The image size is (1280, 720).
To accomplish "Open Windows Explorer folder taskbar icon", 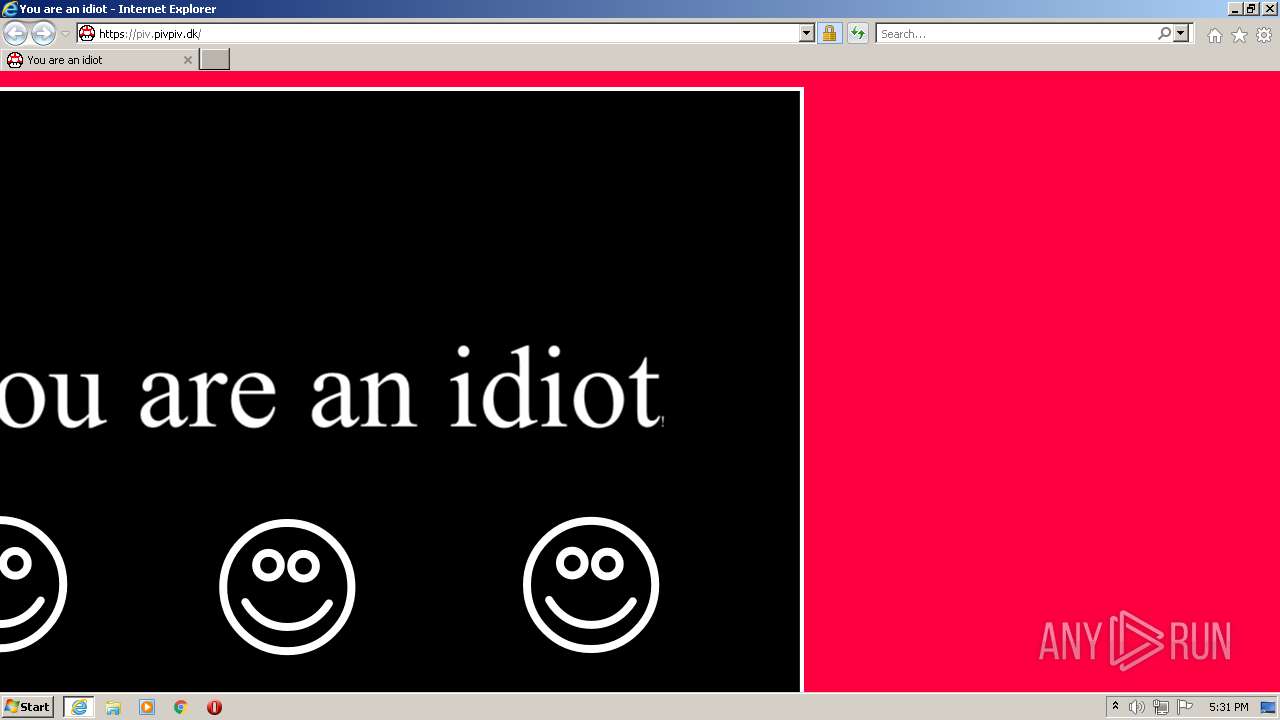I will point(113,707).
